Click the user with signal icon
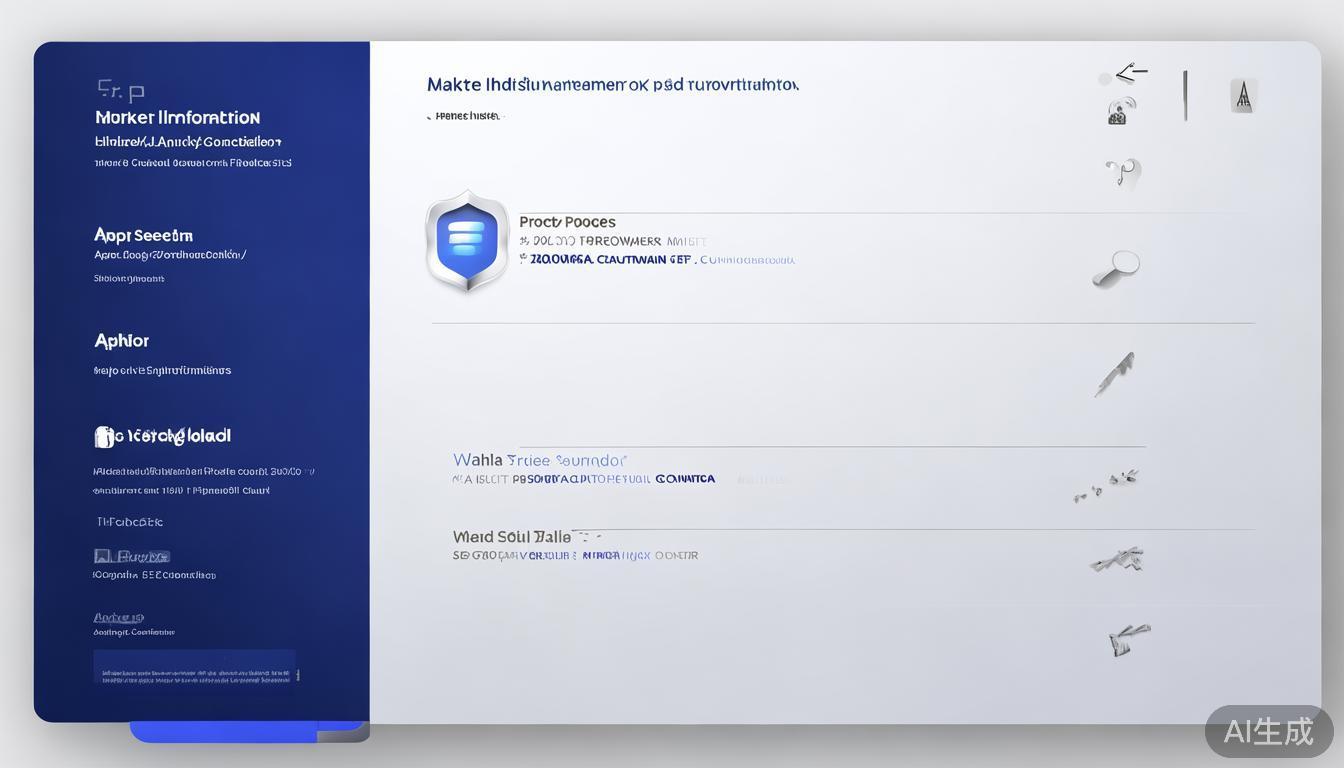 [x=1121, y=111]
